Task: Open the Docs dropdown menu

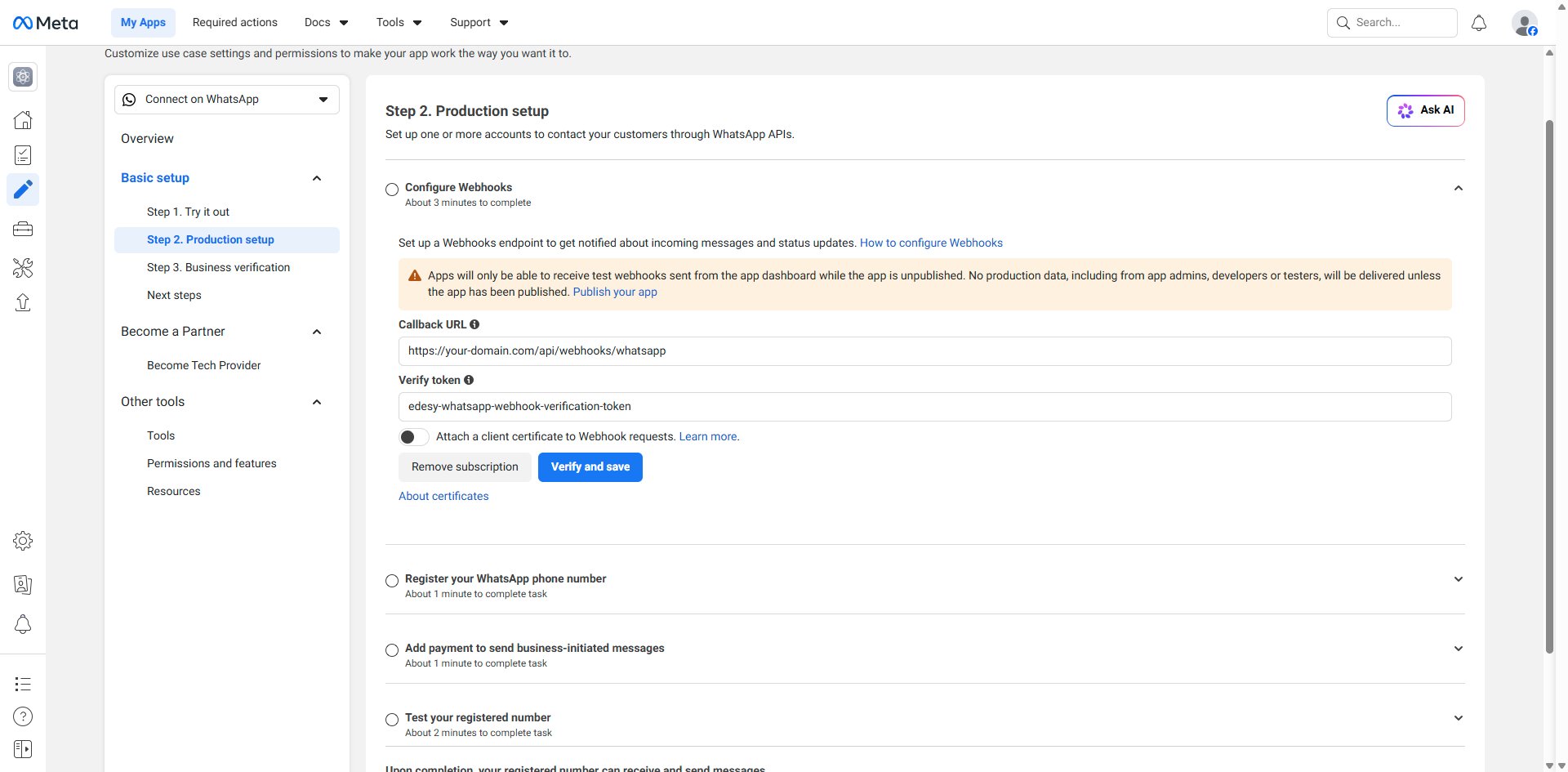Action: point(326,23)
